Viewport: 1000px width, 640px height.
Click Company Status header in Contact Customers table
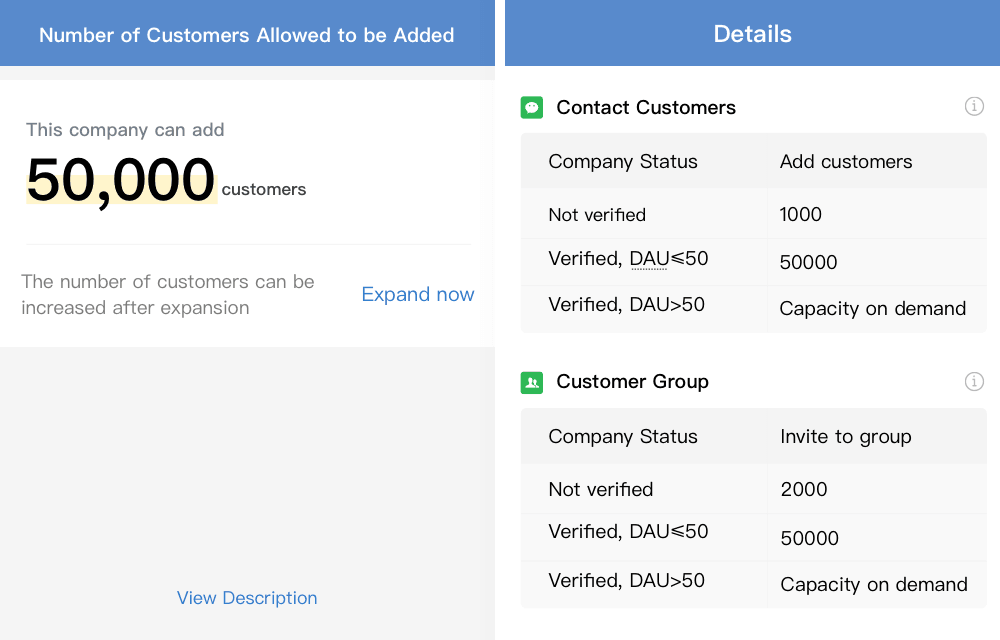pos(623,162)
